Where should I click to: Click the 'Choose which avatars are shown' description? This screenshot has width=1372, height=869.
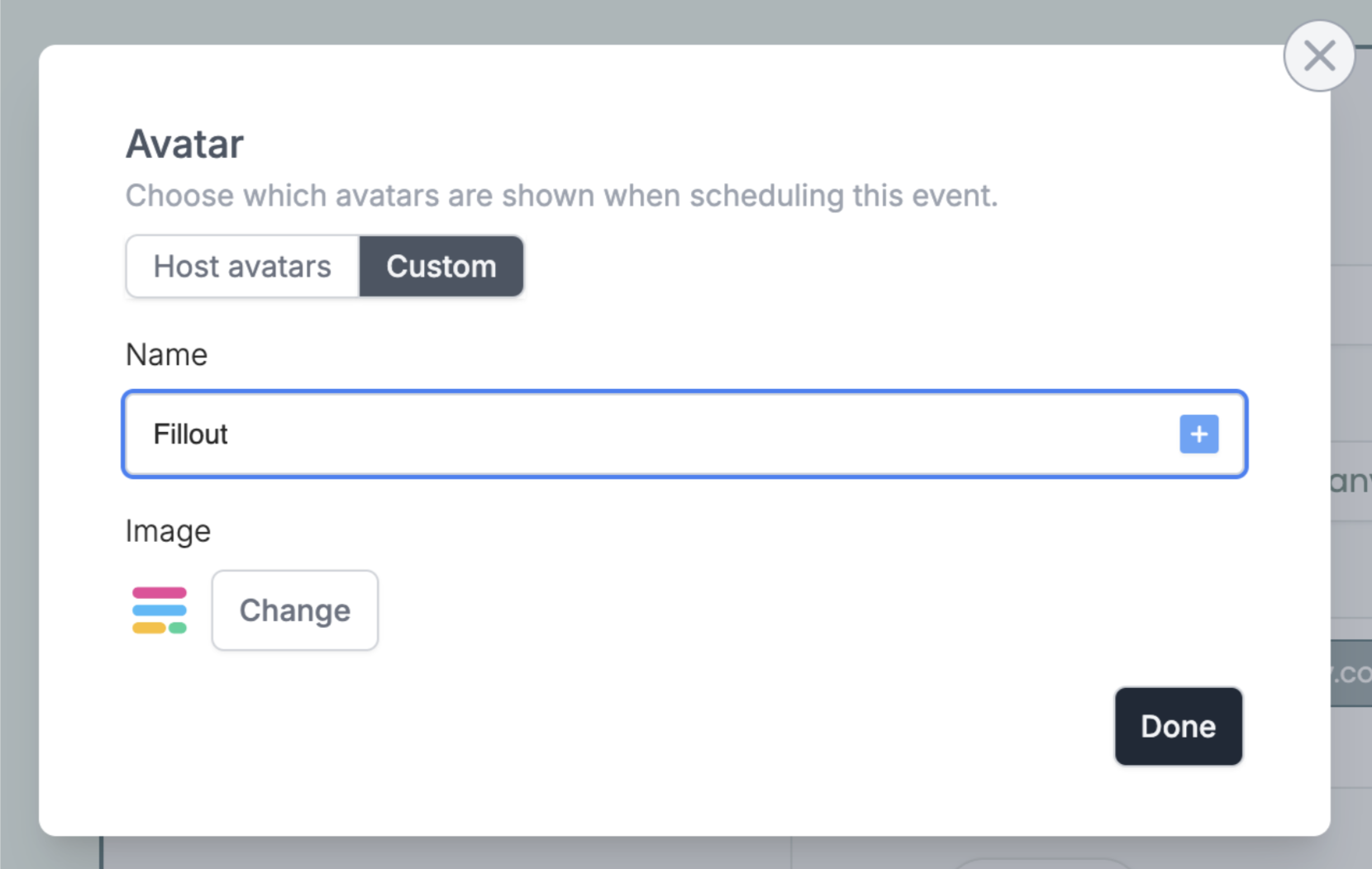[x=561, y=196]
